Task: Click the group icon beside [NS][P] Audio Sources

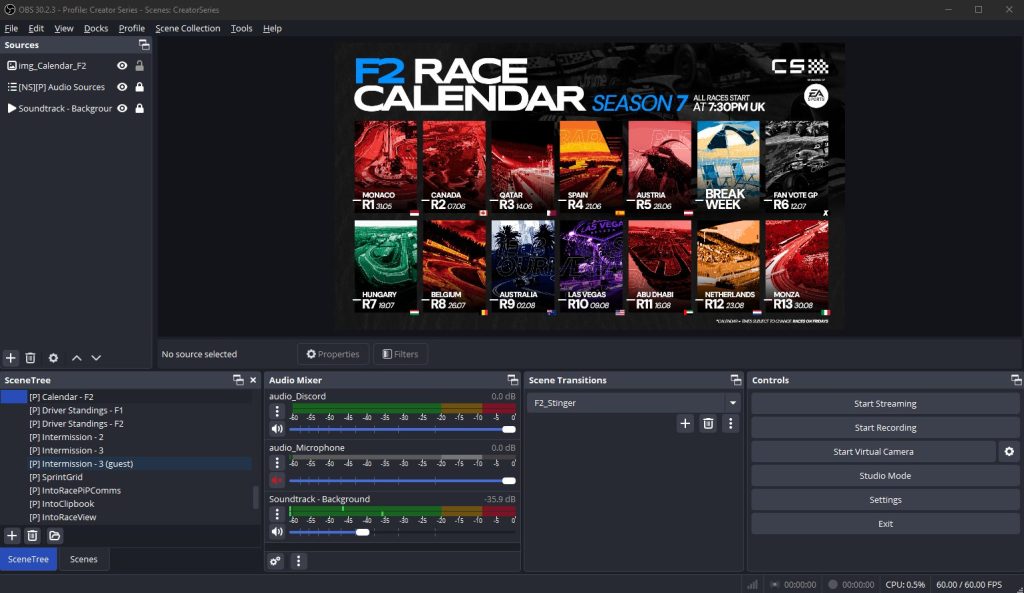Action: pyautogui.click(x=12, y=87)
